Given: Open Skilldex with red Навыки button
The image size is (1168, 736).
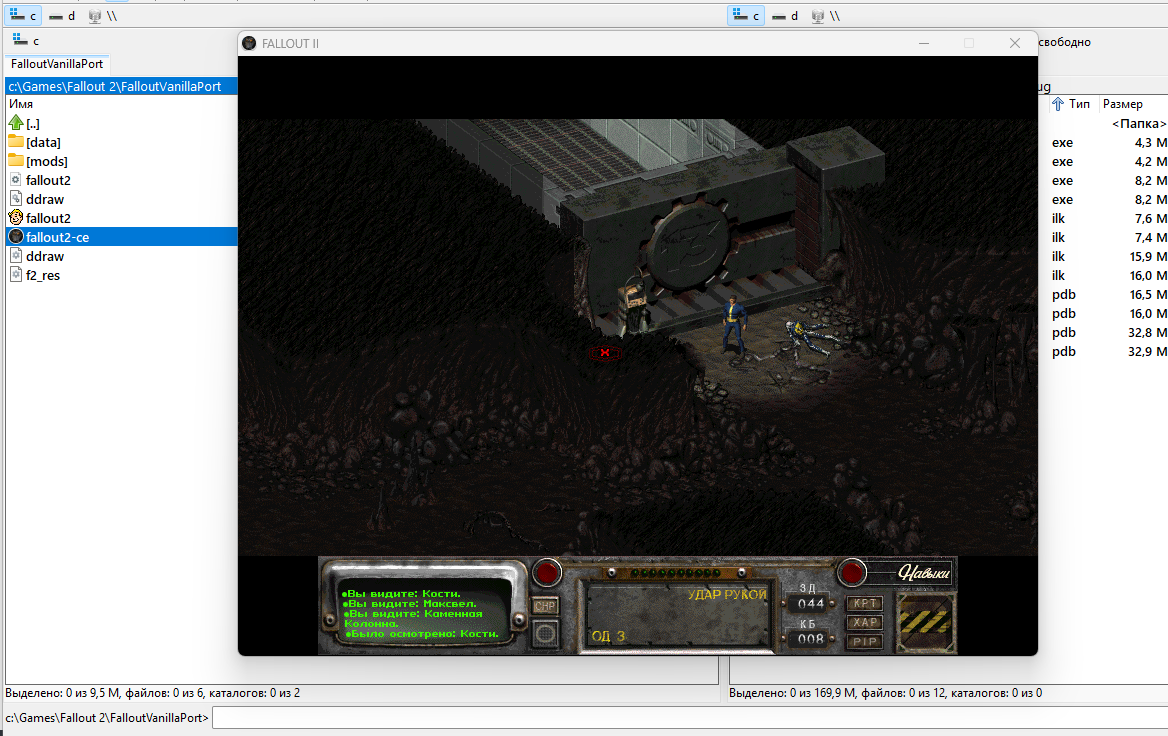Looking at the screenshot, I should (x=851, y=573).
